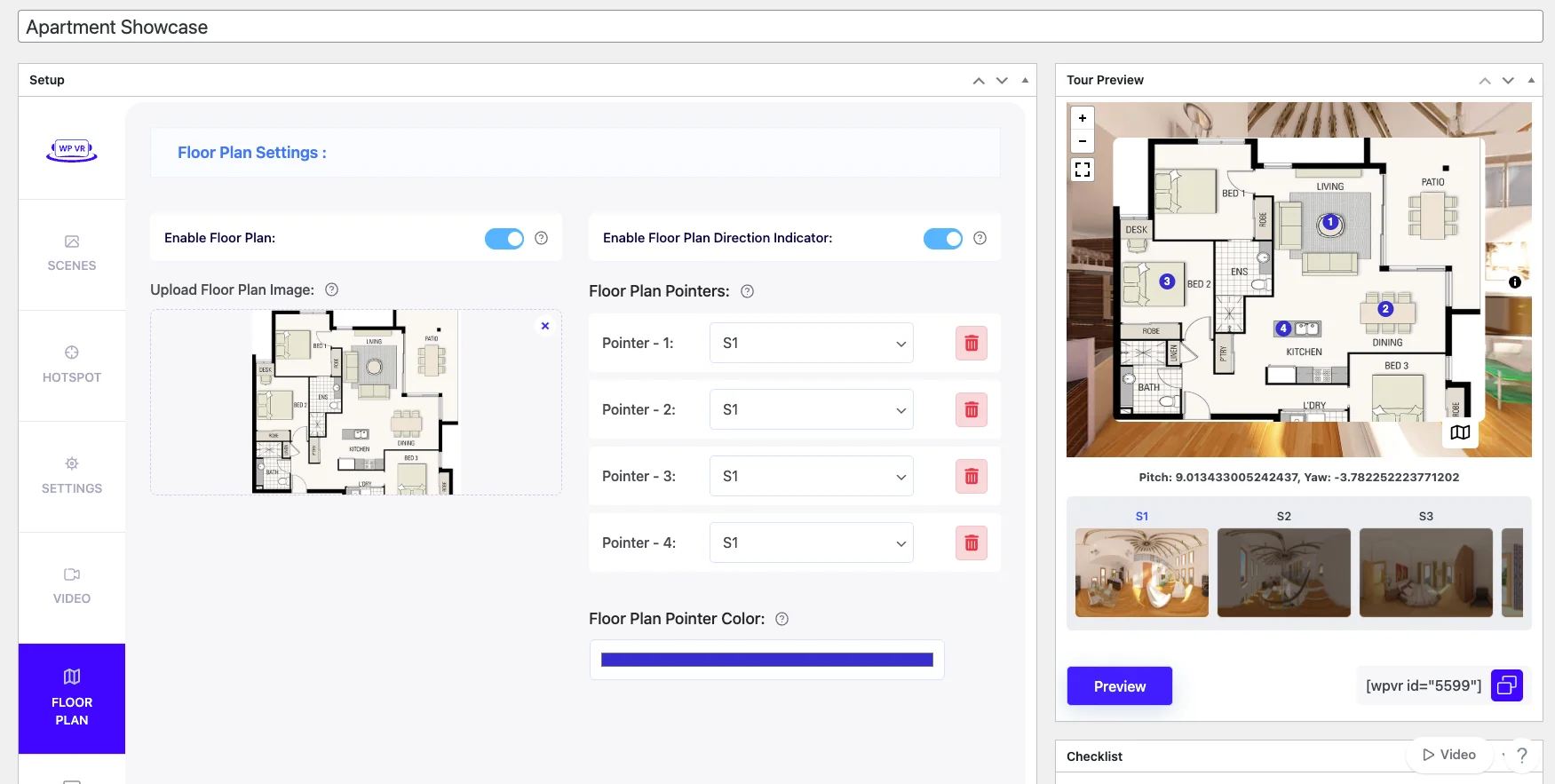Screen dimensions: 1555x784
Task: Click the Video help button
Action: tap(1449, 755)
